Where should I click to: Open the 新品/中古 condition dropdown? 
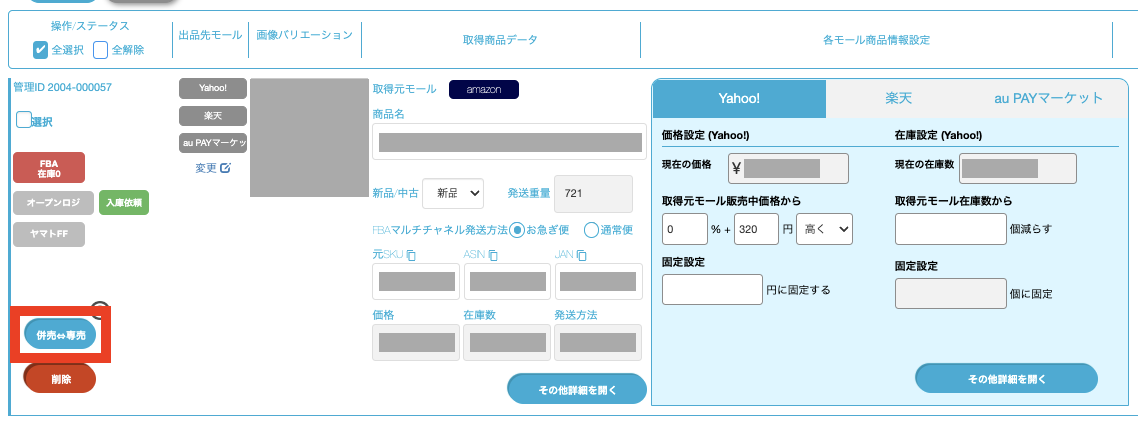tap(454, 193)
